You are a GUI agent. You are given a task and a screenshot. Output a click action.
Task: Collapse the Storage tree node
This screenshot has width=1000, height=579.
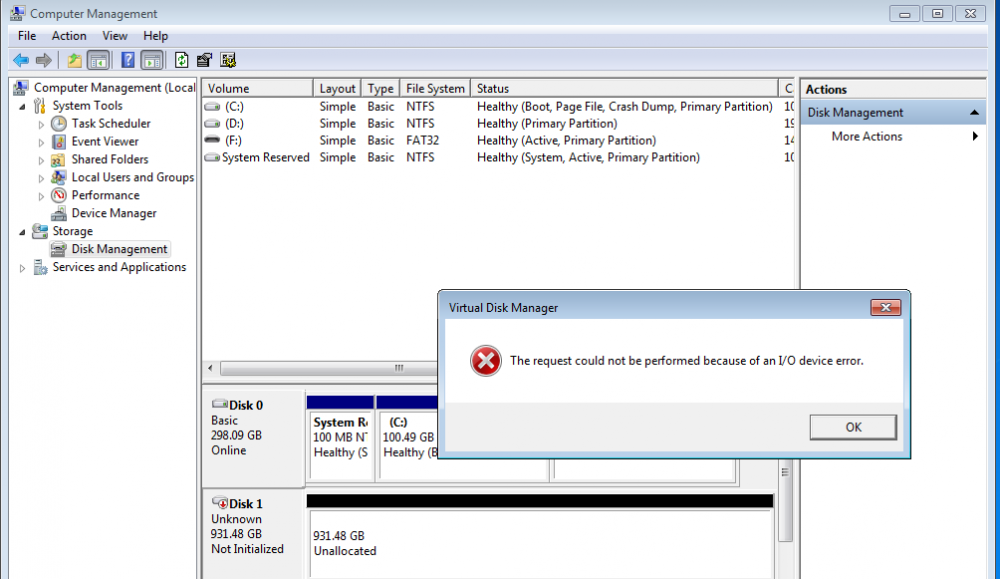click(22, 232)
